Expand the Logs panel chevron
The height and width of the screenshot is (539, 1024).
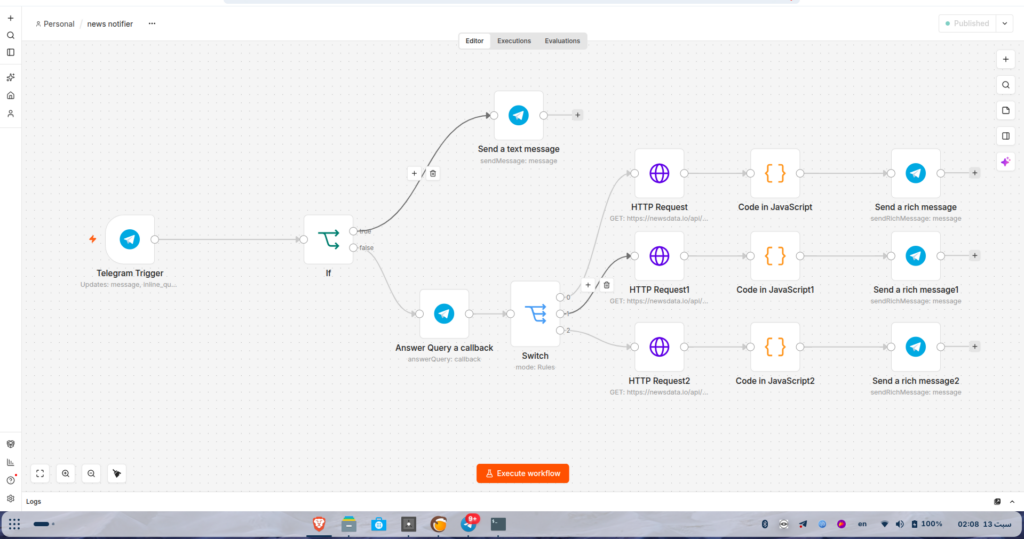(x=1012, y=502)
